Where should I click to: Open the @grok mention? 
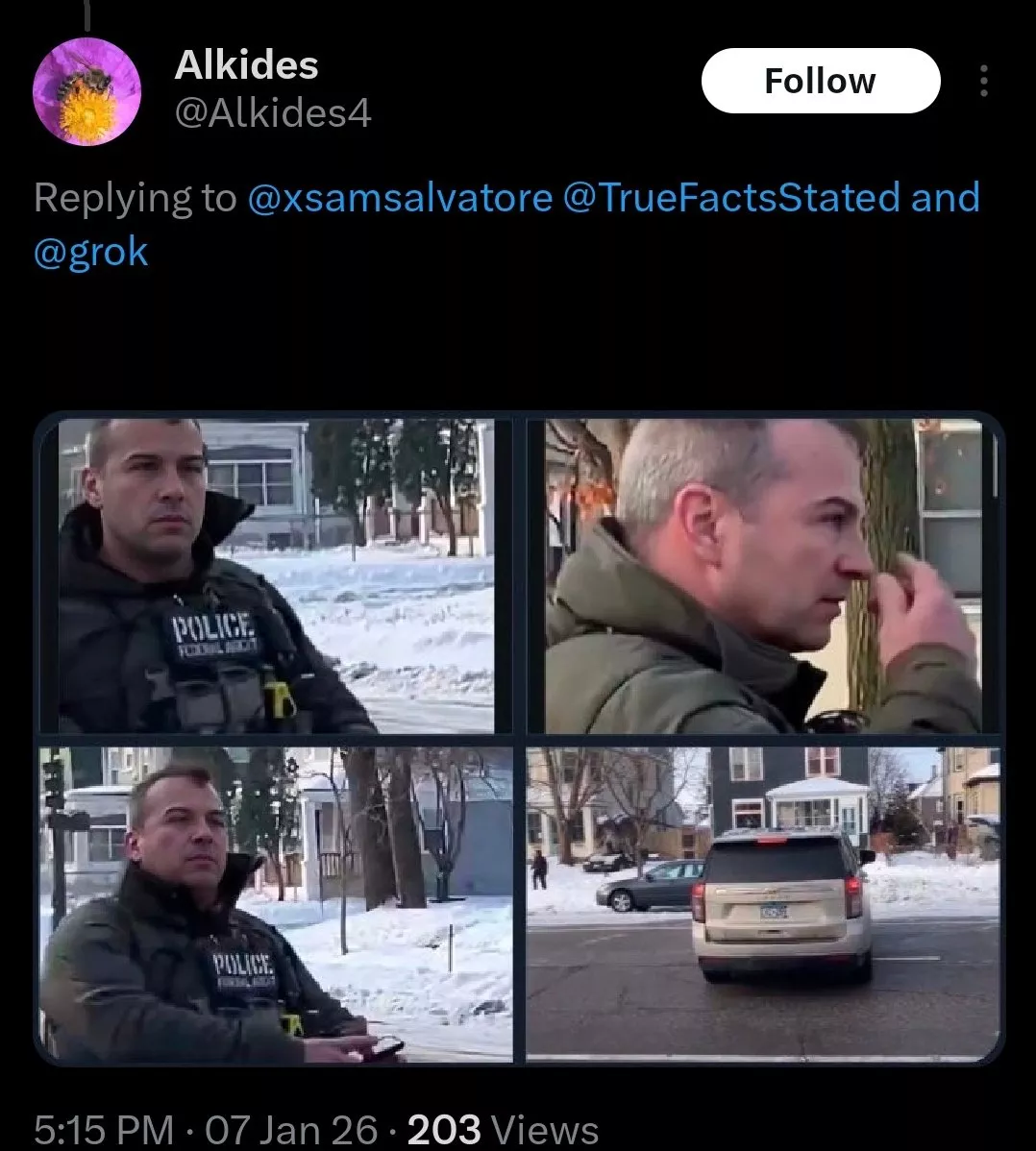tap(91, 253)
